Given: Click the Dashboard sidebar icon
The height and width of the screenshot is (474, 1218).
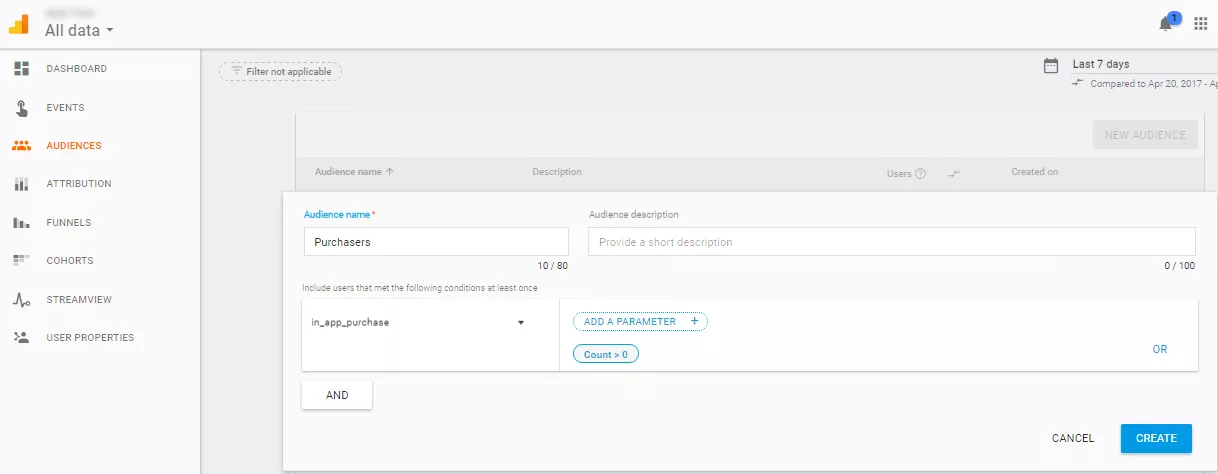Looking at the screenshot, I should pyautogui.click(x=21, y=69).
